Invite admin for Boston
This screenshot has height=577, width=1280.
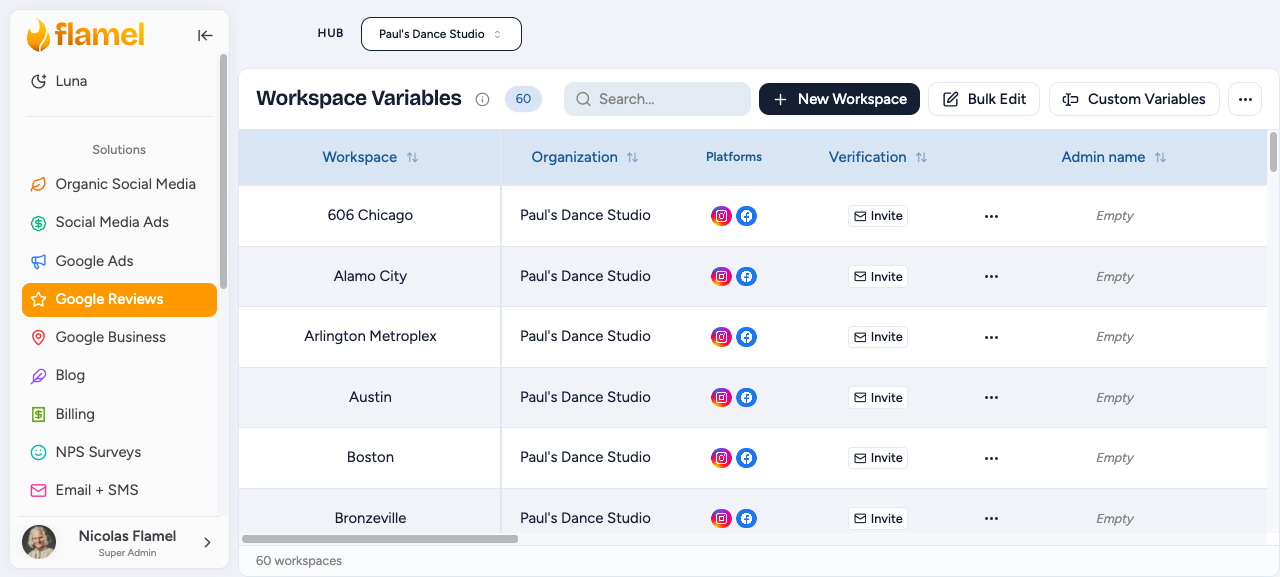[878, 458]
